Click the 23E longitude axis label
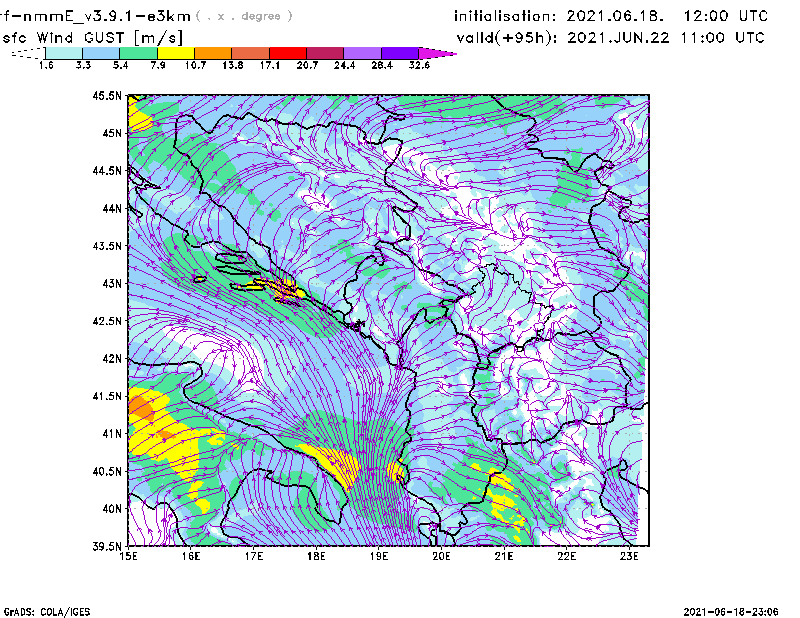 click(x=629, y=558)
